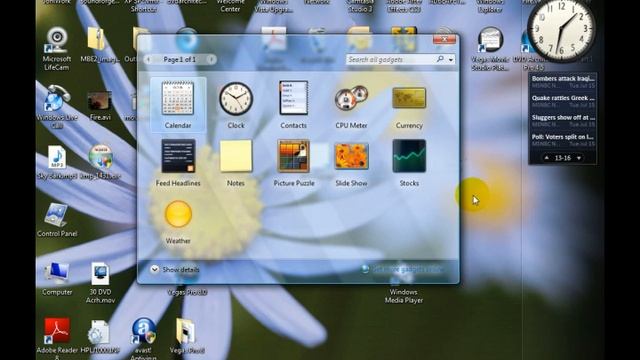Go to previous gadget page

(149, 59)
